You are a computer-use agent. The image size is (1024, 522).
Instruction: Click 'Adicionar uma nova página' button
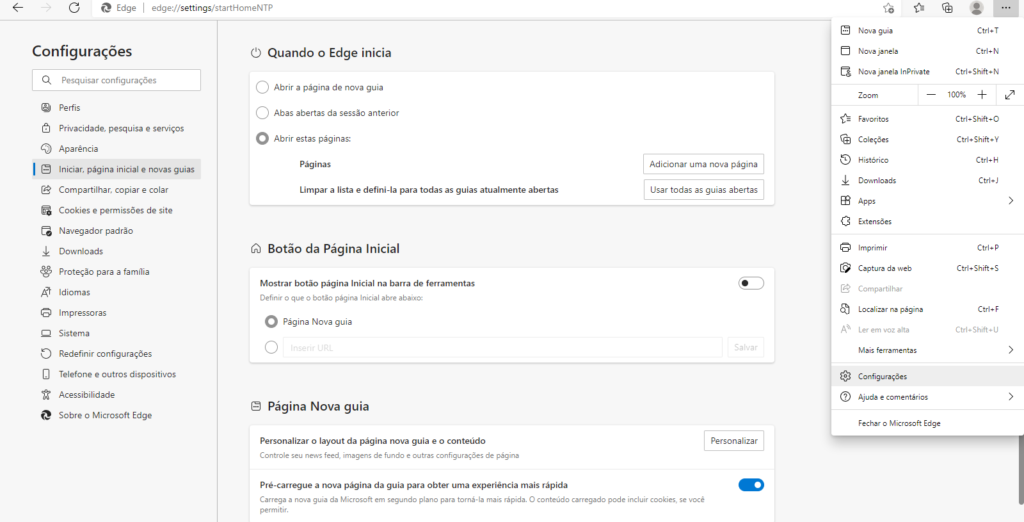click(703, 164)
